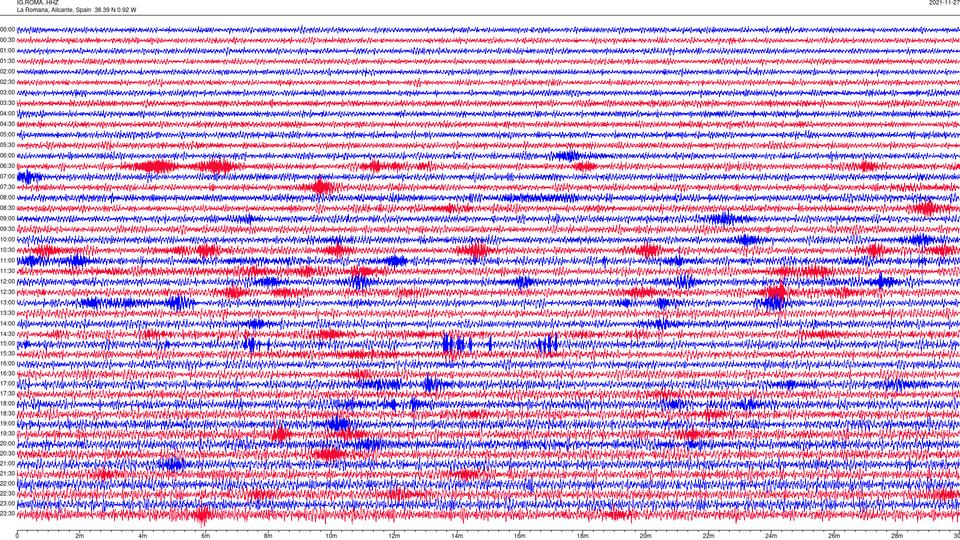Click the 21:30 row label
The height and width of the screenshot is (540, 960).
(x=7, y=474)
